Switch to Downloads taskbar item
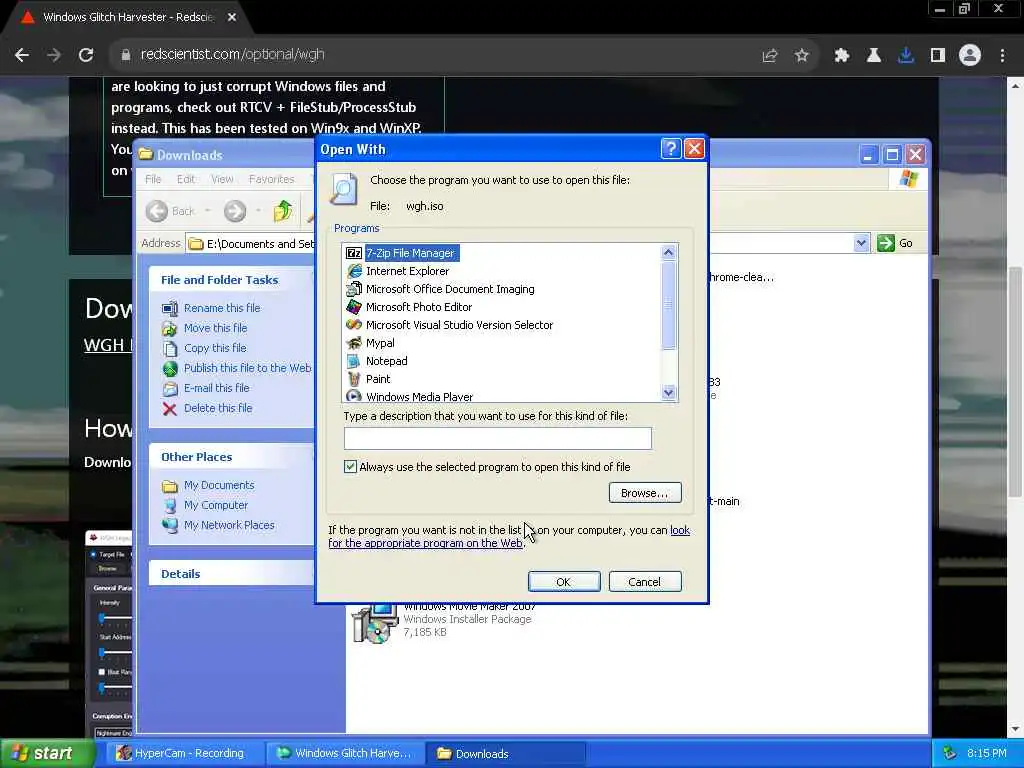Viewport: 1024px width, 768px height. pos(505,753)
